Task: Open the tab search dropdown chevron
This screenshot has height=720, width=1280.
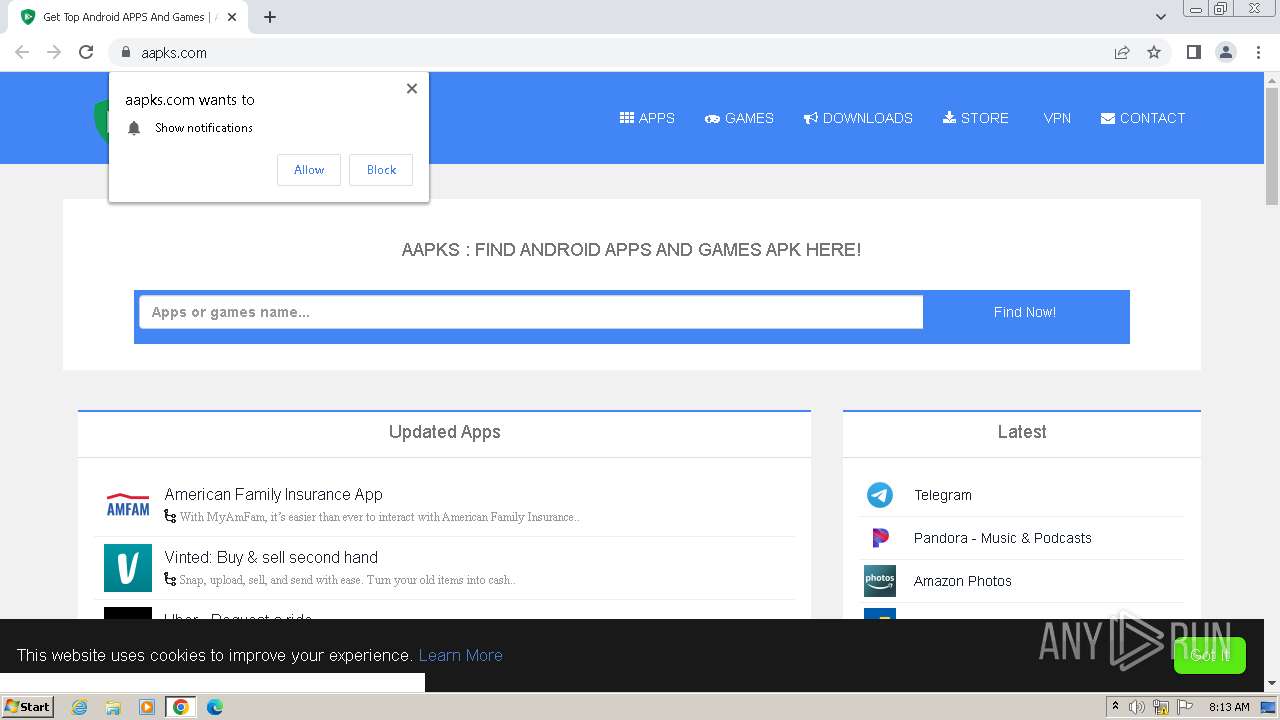Action: click(x=1161, y=17)
